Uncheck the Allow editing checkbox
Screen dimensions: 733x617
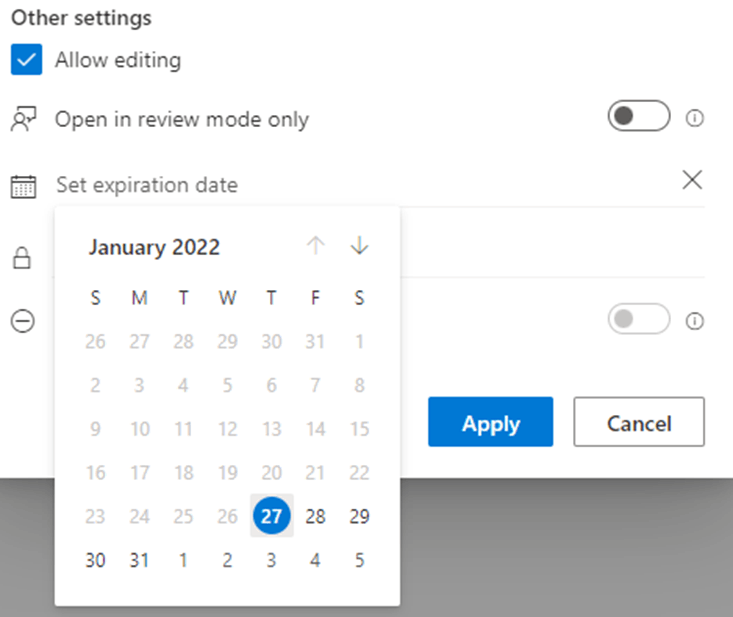pos(26,59)
